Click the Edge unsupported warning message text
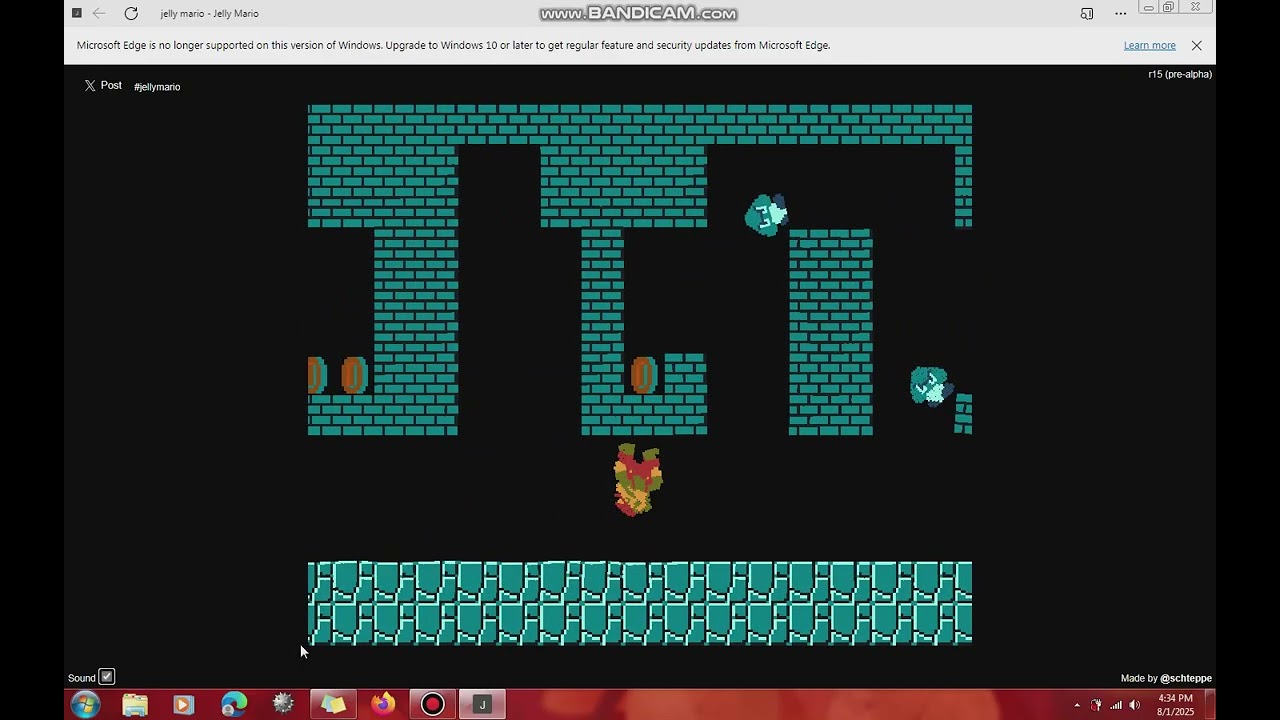The width and height of the screenshot is (1280, 720). 453,45
